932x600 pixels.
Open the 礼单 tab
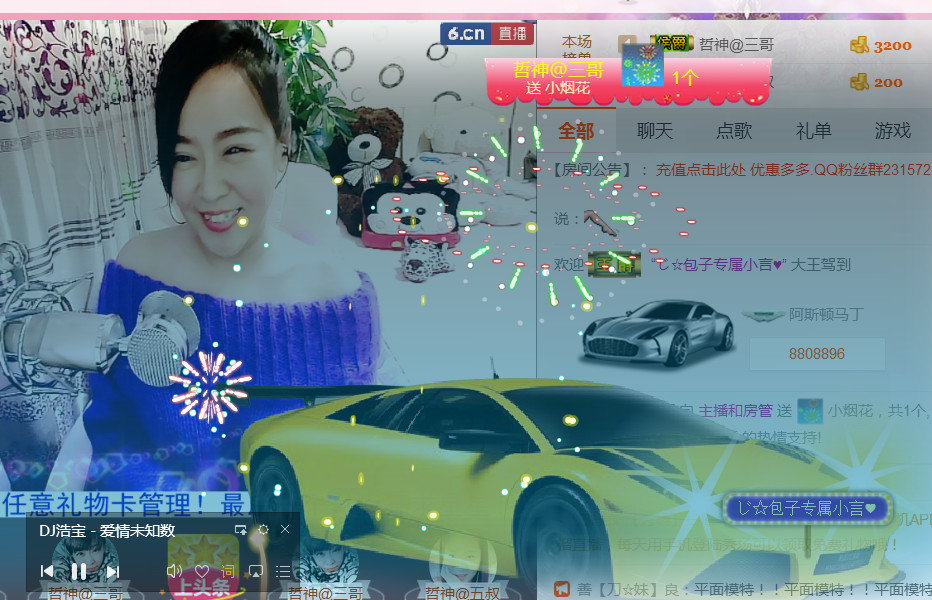tap(814, 131)
